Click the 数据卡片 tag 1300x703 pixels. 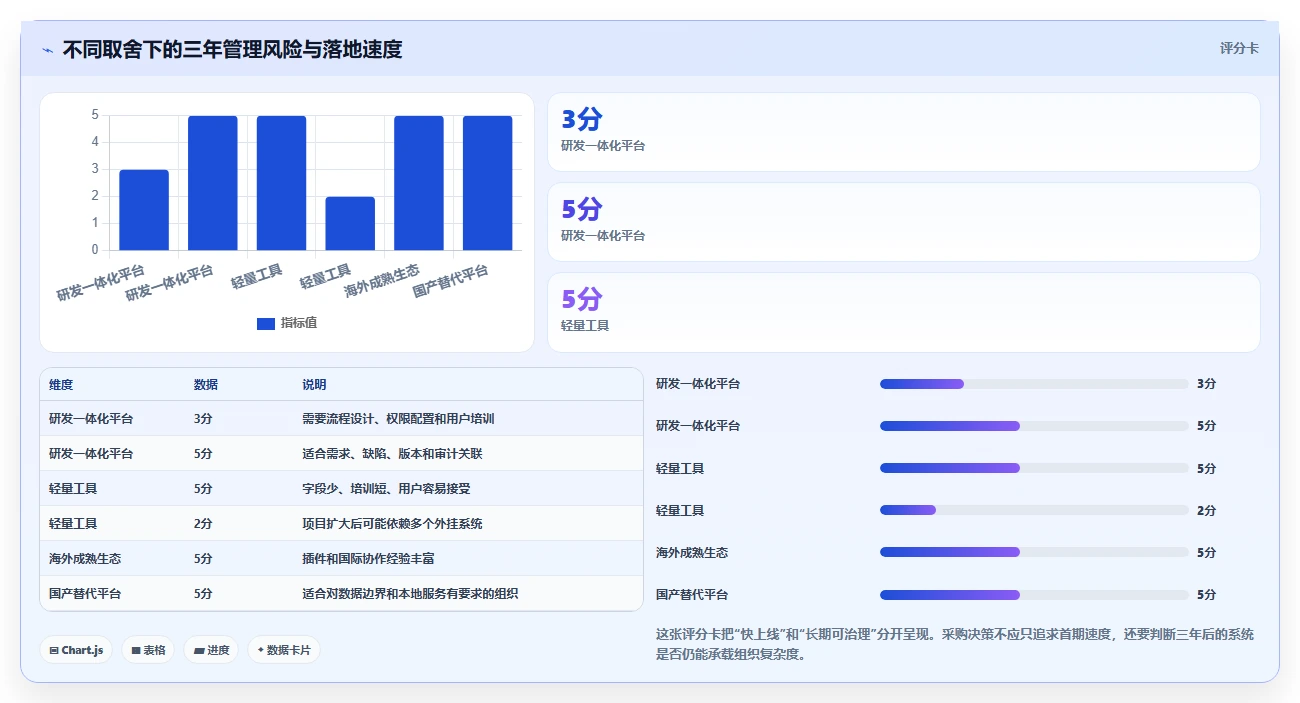pyautogui.click(x=284, y=650)
